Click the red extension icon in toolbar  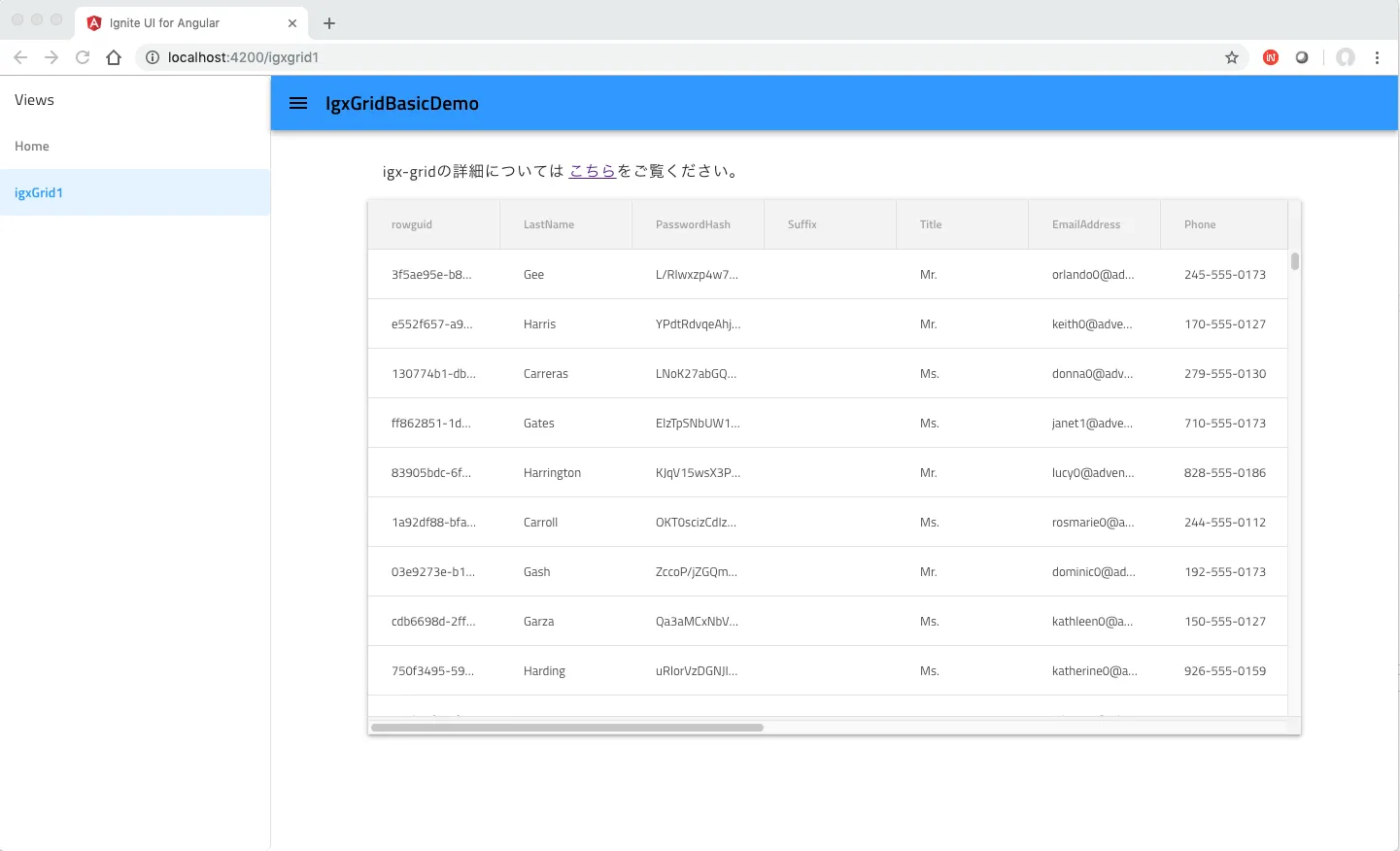coord(1271,57)
